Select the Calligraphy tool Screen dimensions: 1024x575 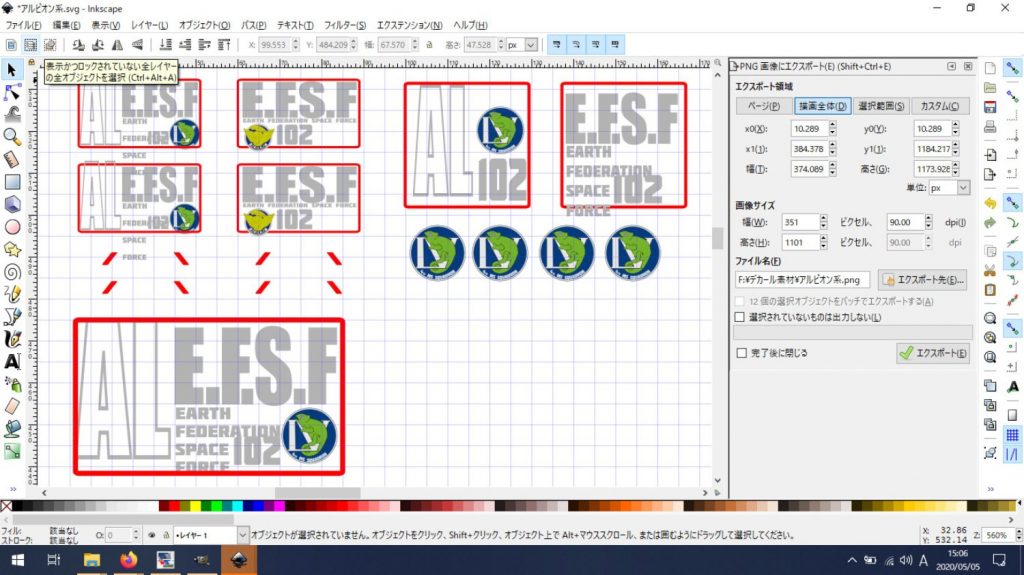pos(12,339)
